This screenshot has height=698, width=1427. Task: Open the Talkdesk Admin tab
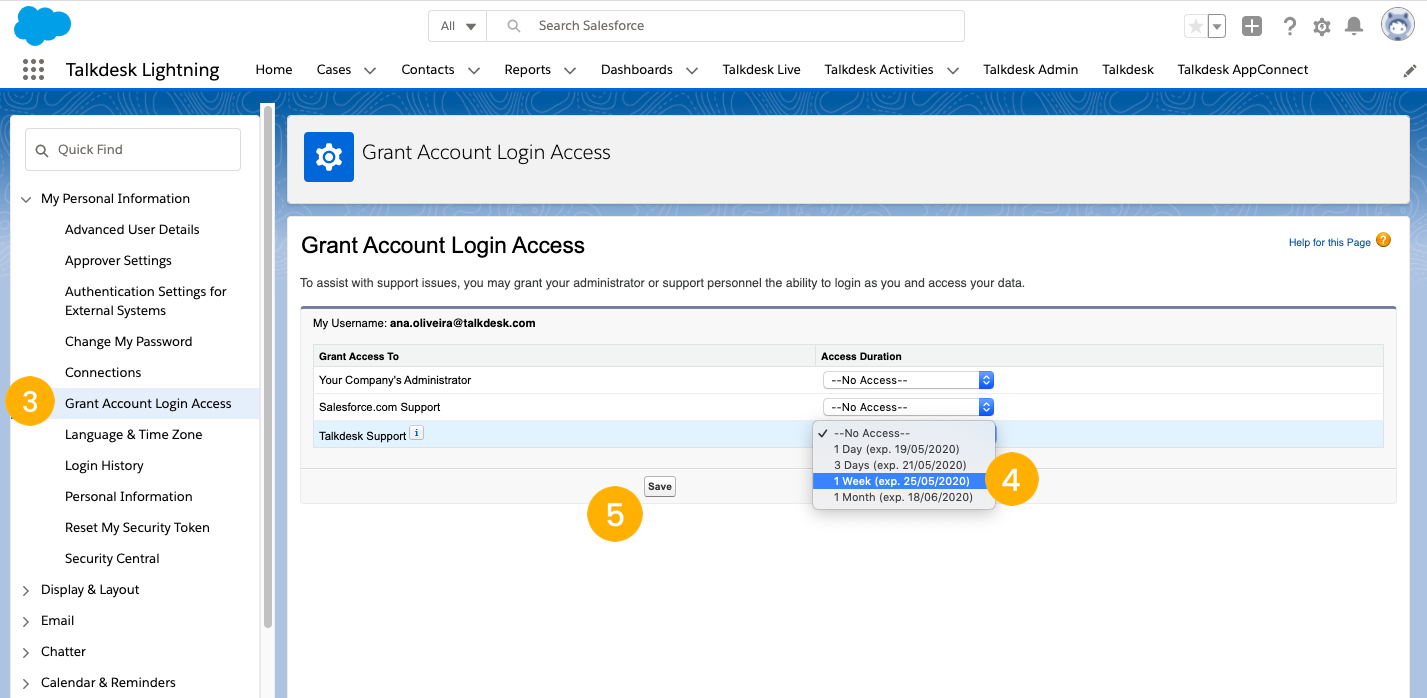tap(1030, 69)
